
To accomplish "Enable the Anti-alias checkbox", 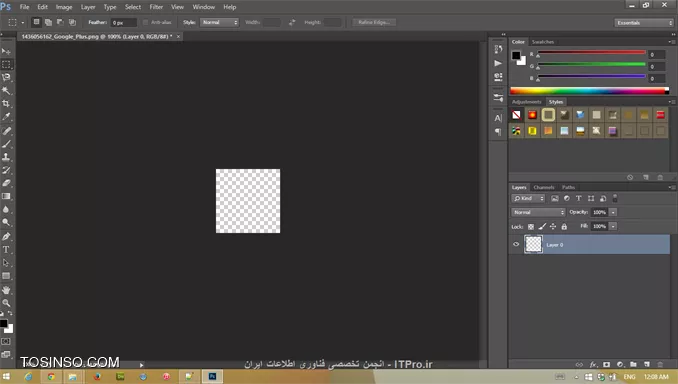I will [146, 22].
